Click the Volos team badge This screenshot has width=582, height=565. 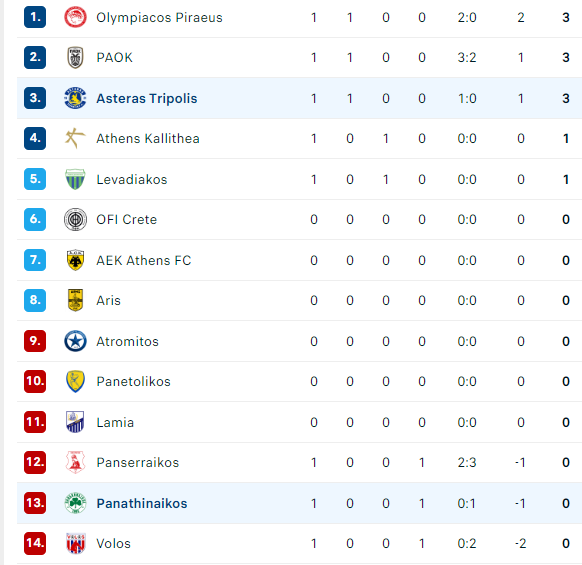pyautogui.click(x=75, y=543)
